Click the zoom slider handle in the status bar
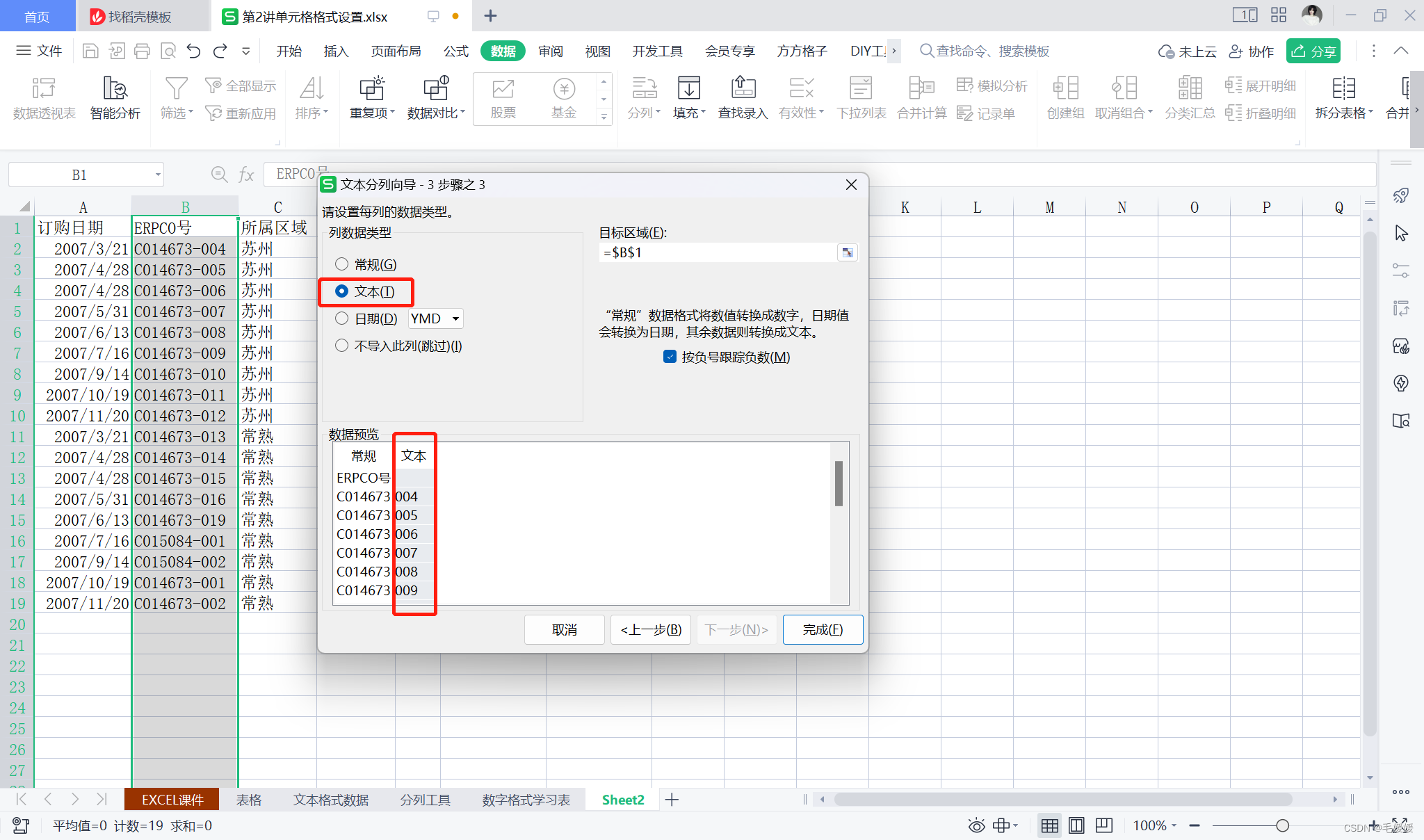The image size is (1424, 840). 1282,825
